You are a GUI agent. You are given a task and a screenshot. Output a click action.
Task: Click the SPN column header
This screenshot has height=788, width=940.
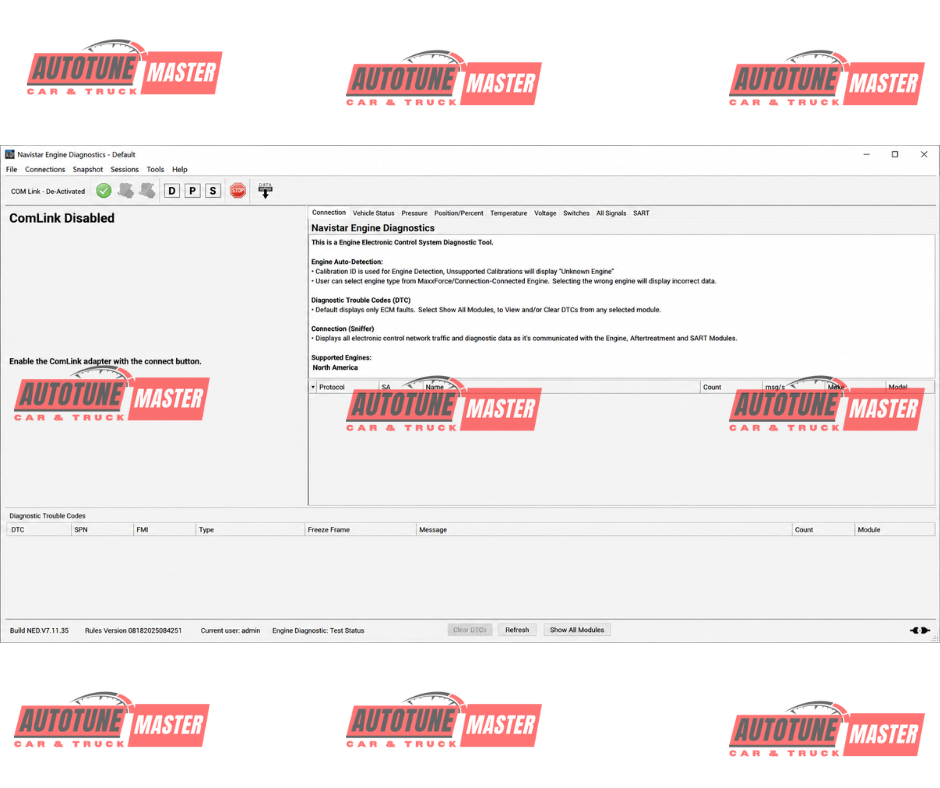coord(102,530)
